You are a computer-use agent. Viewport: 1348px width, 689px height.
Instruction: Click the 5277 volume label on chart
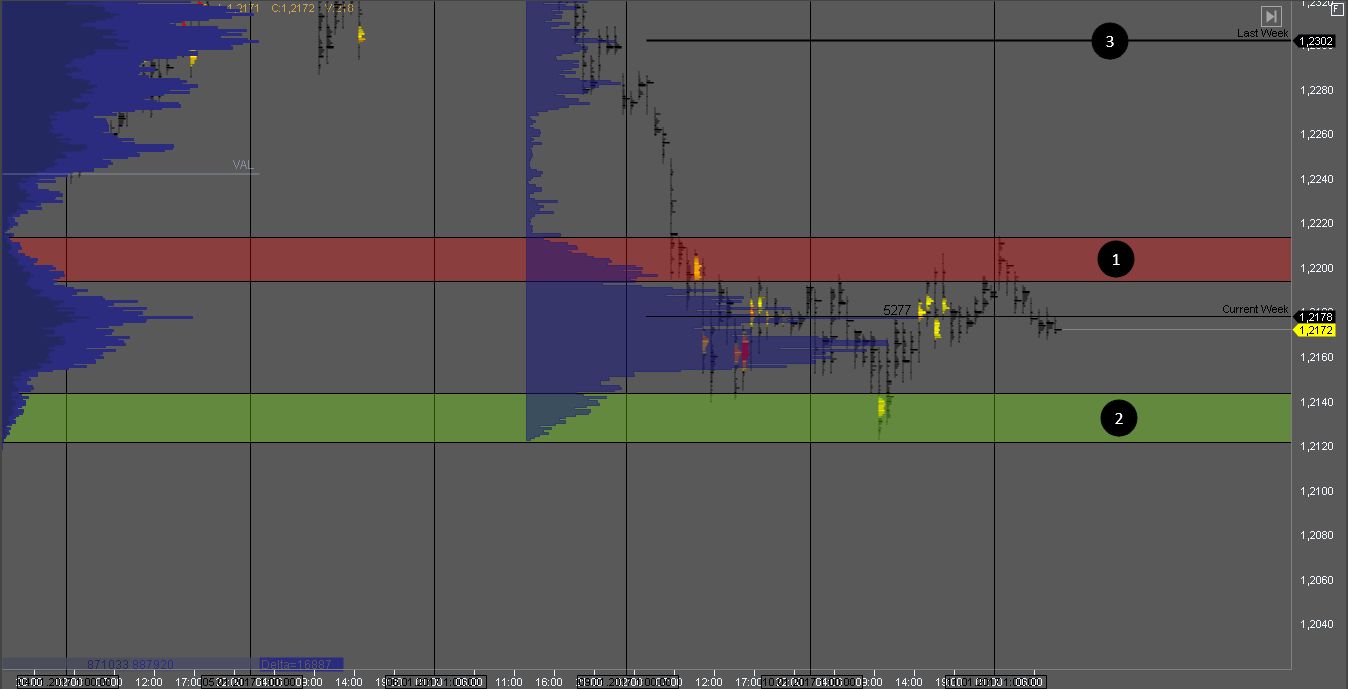click(x=897, y=310)
